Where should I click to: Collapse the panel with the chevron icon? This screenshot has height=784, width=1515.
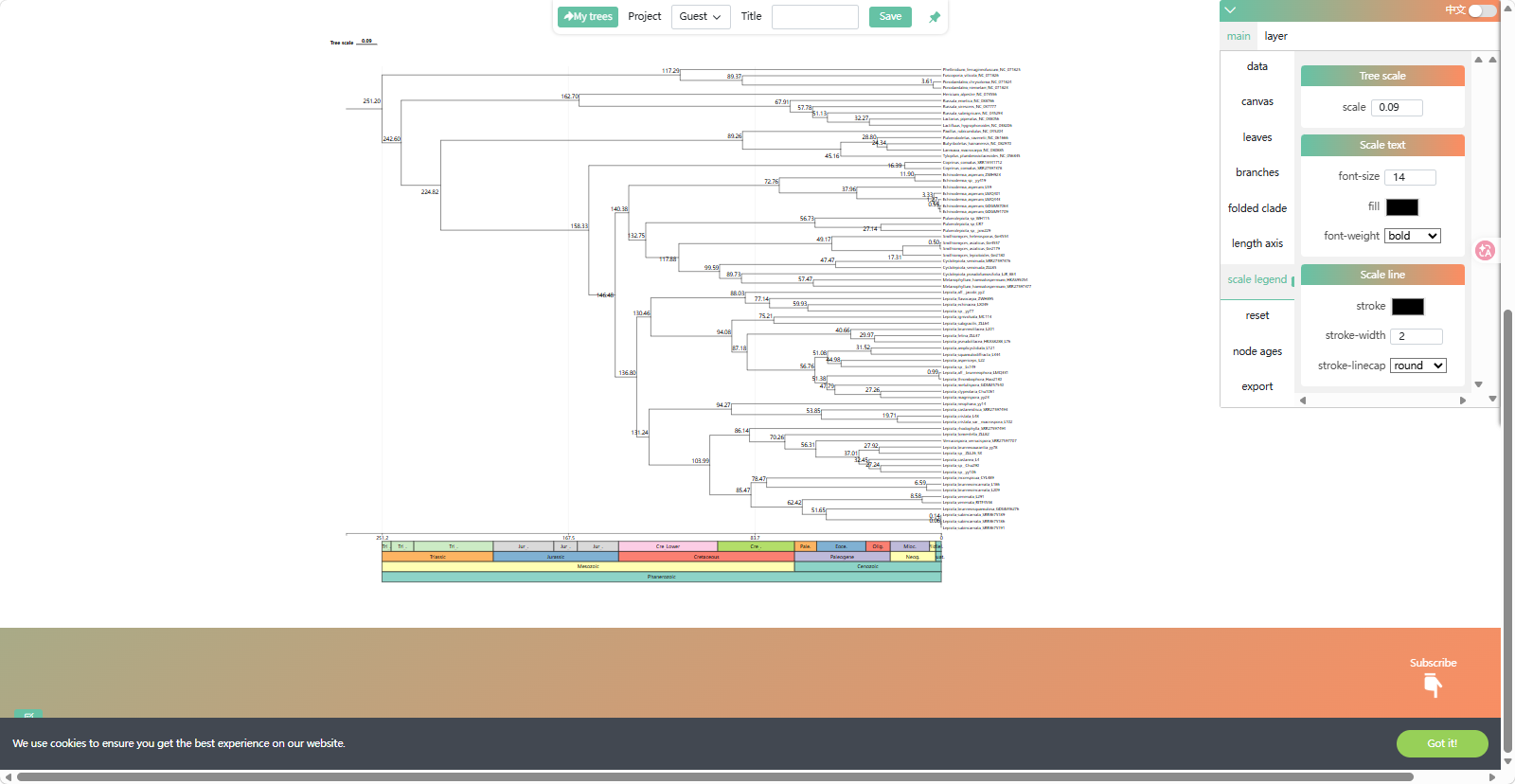point(1230,10)
